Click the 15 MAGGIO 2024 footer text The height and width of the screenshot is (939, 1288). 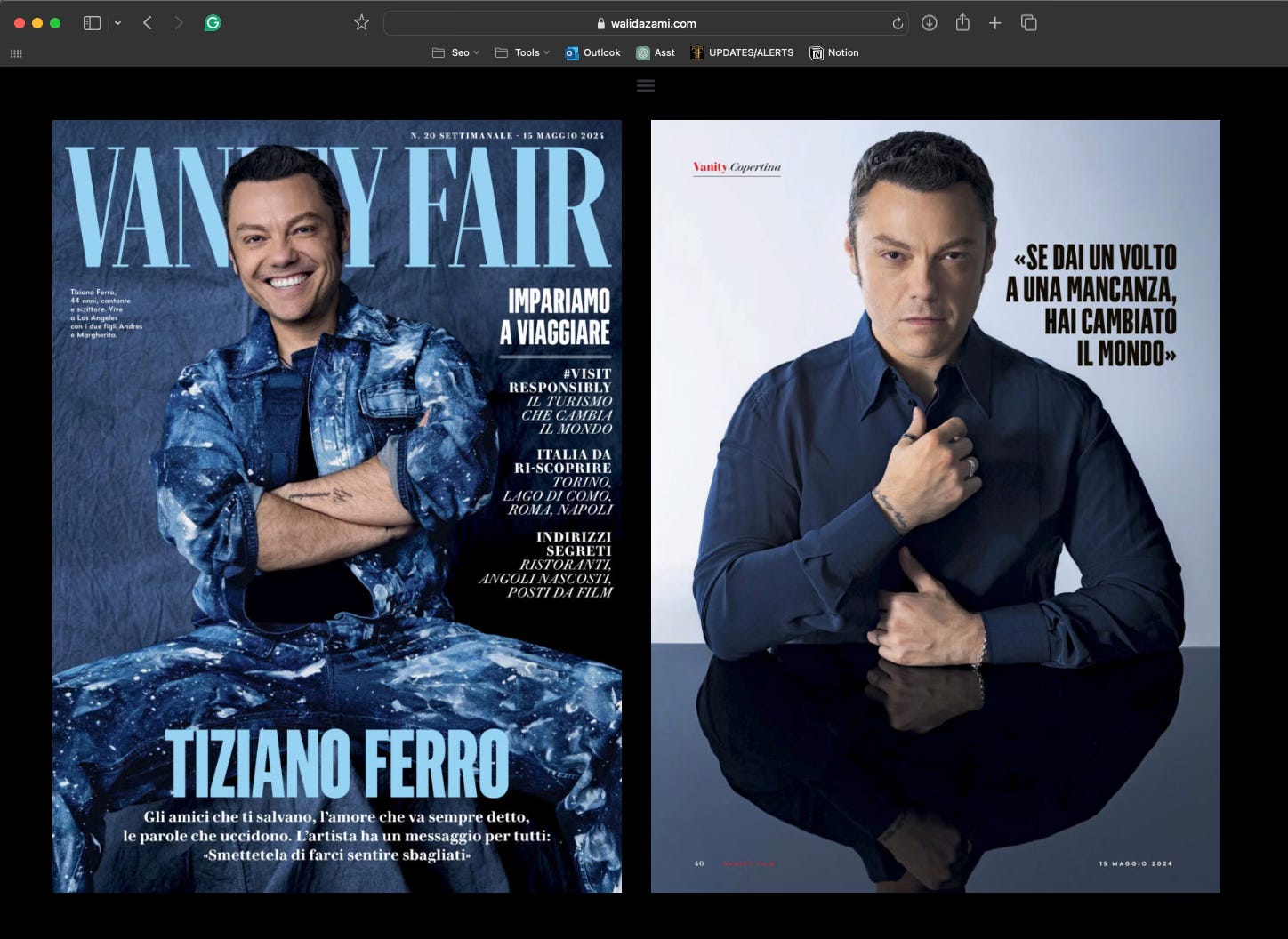tap(1136, 863)
